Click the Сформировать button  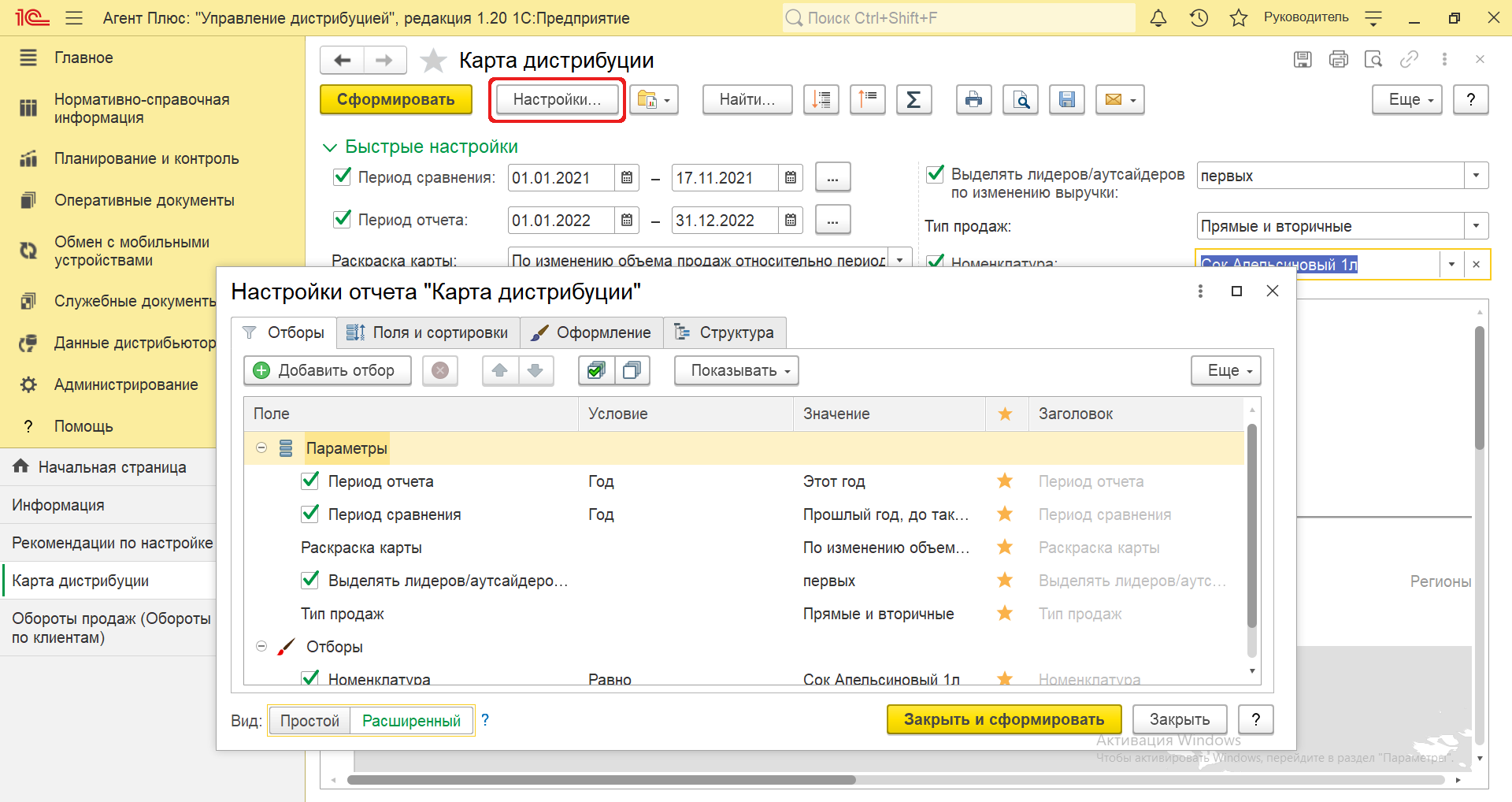(x=396, y=100)
